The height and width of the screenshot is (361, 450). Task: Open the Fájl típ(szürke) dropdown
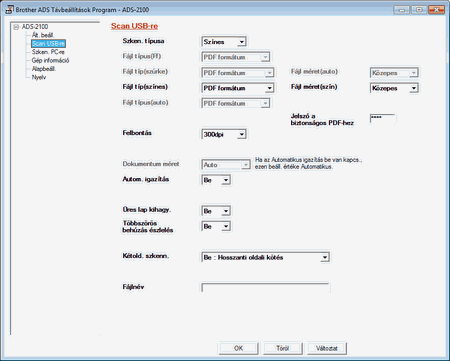[238, 73]
